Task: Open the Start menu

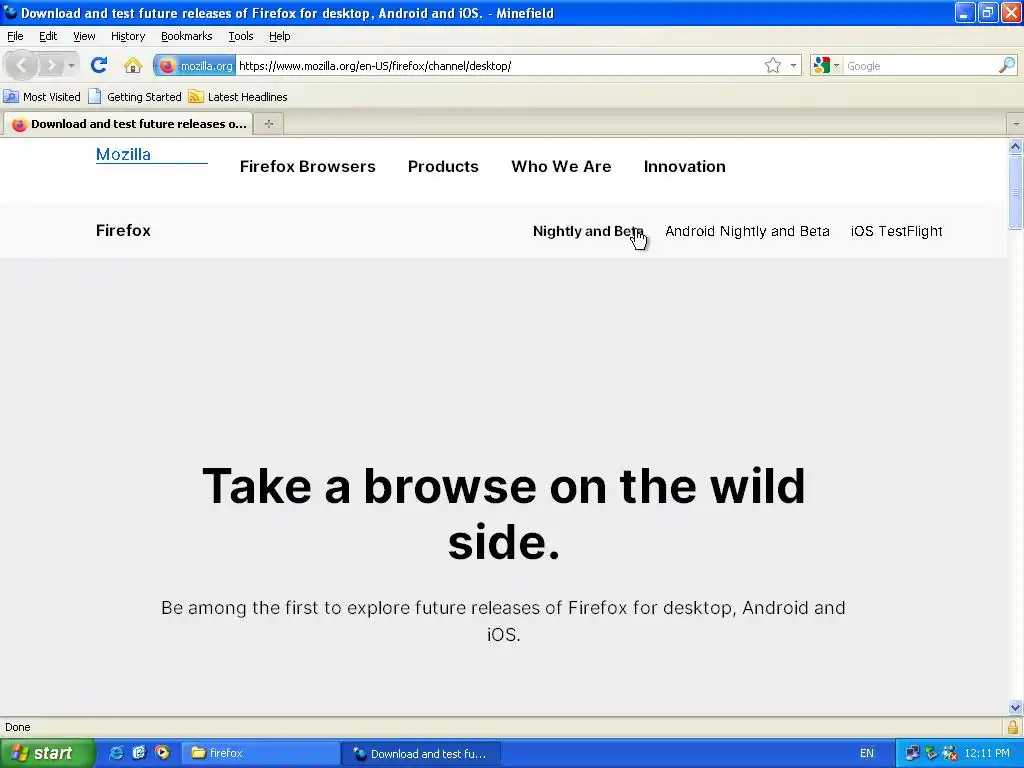Action: (47, 753)
